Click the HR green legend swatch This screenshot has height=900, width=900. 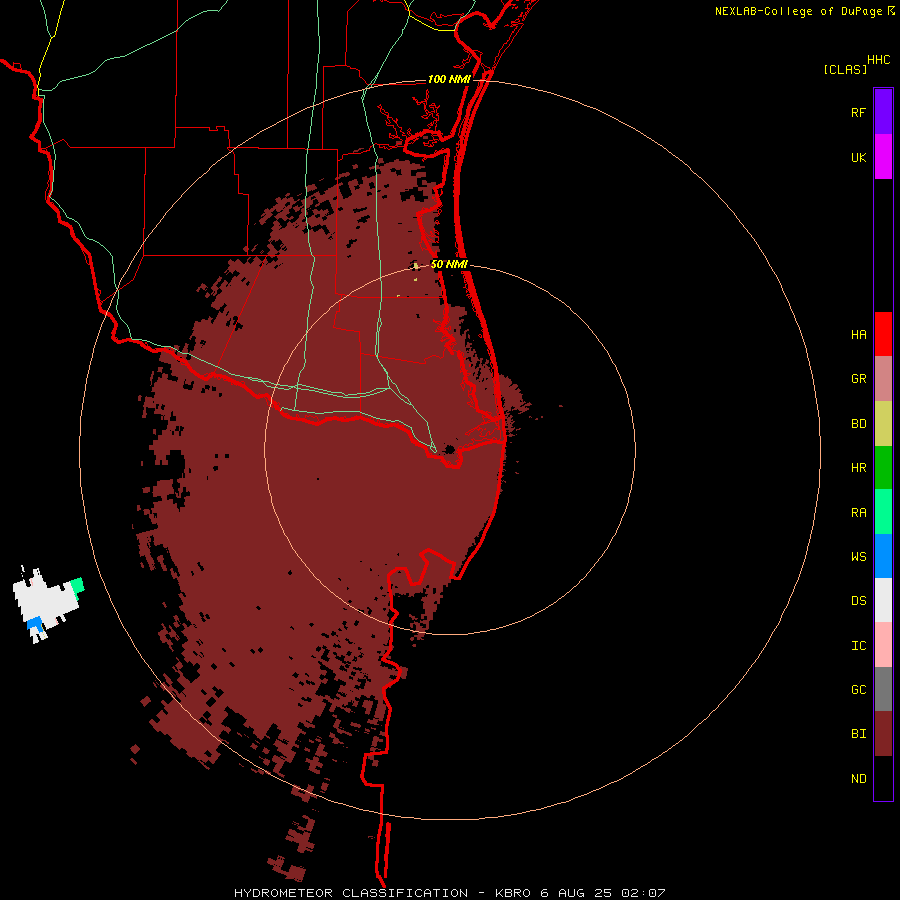click(x=883, y=468)
